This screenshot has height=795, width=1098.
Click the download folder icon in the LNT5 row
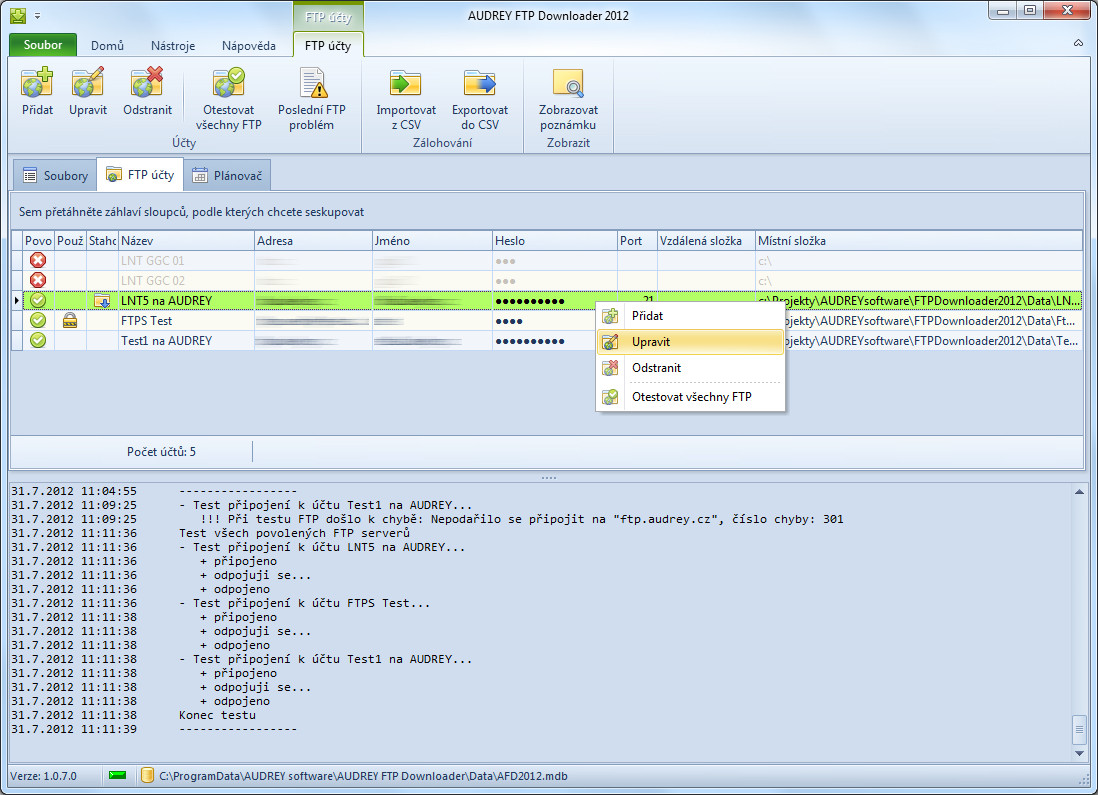pos(102,300)
